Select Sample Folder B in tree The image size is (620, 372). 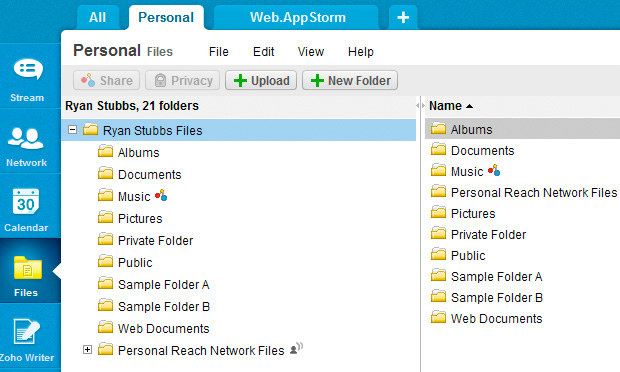tap(164, 307)
